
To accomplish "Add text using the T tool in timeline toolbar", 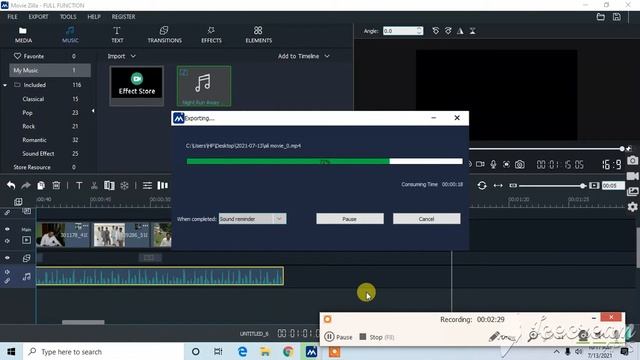I will [x=79, y=186].
